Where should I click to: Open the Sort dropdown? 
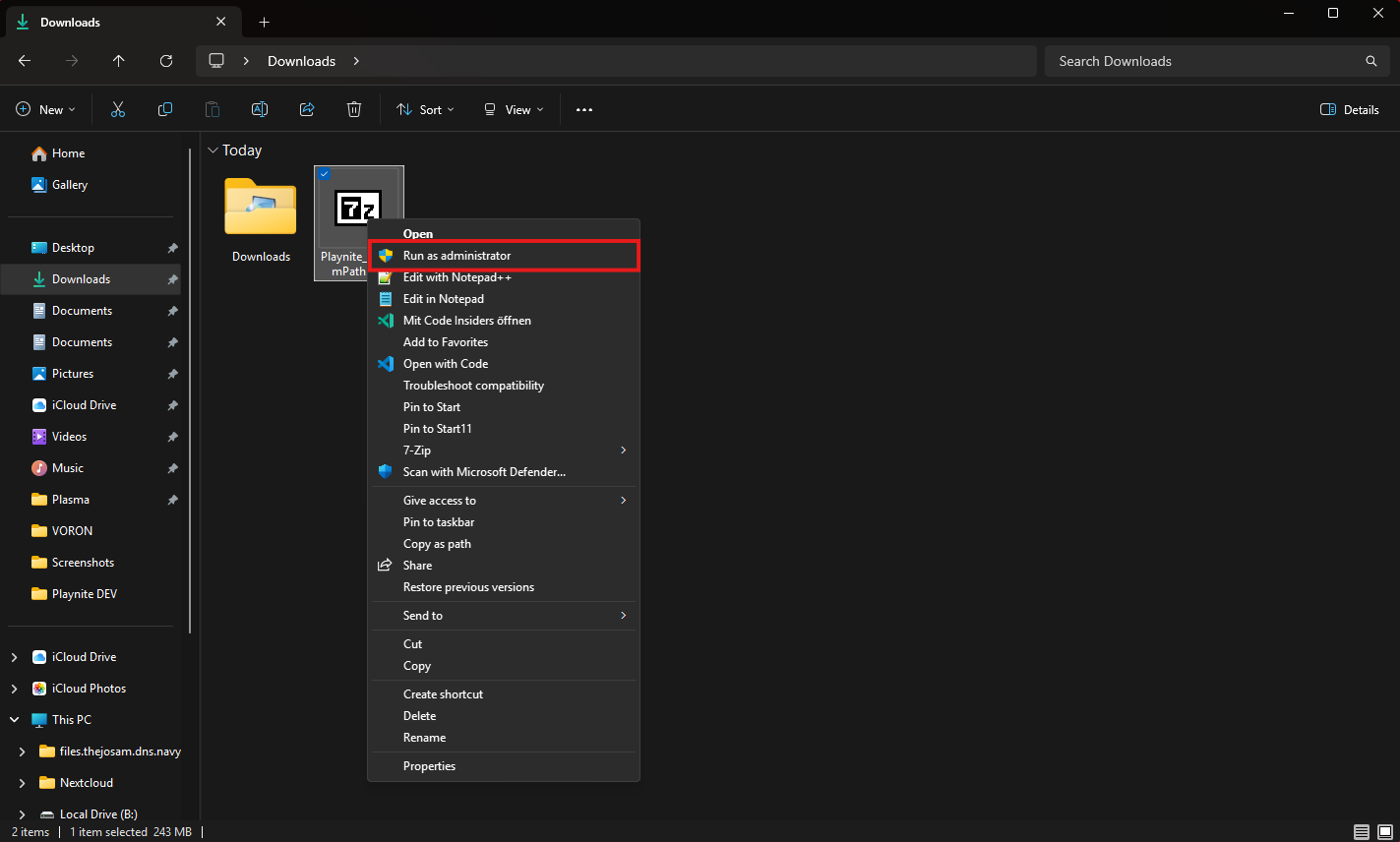pyautogui.click(x=424, y=109)
